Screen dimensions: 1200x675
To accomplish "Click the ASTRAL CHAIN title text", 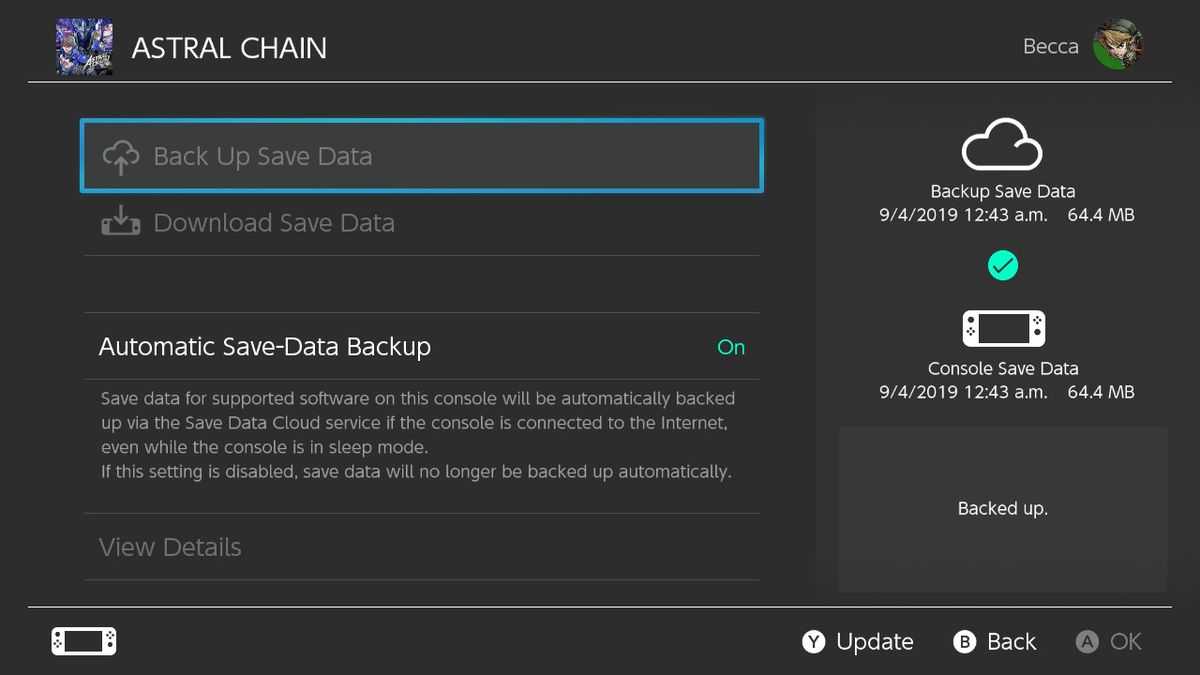I will point(229,47).
